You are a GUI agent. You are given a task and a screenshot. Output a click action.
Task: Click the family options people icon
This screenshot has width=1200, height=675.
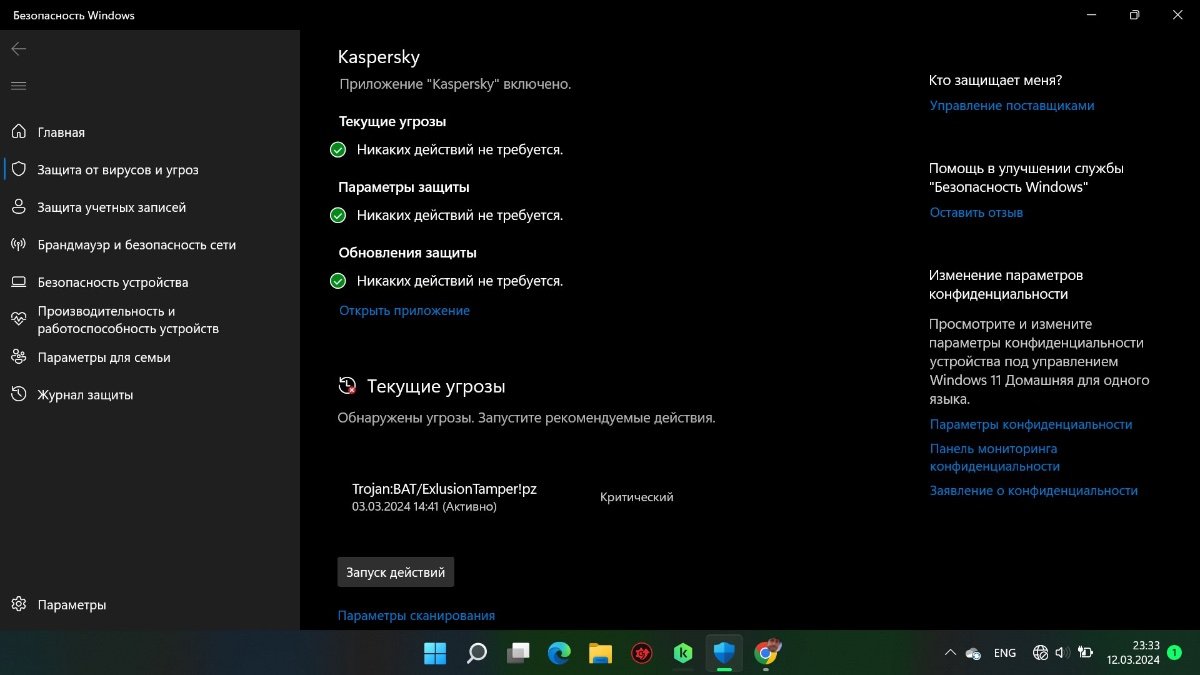(18, 357)
